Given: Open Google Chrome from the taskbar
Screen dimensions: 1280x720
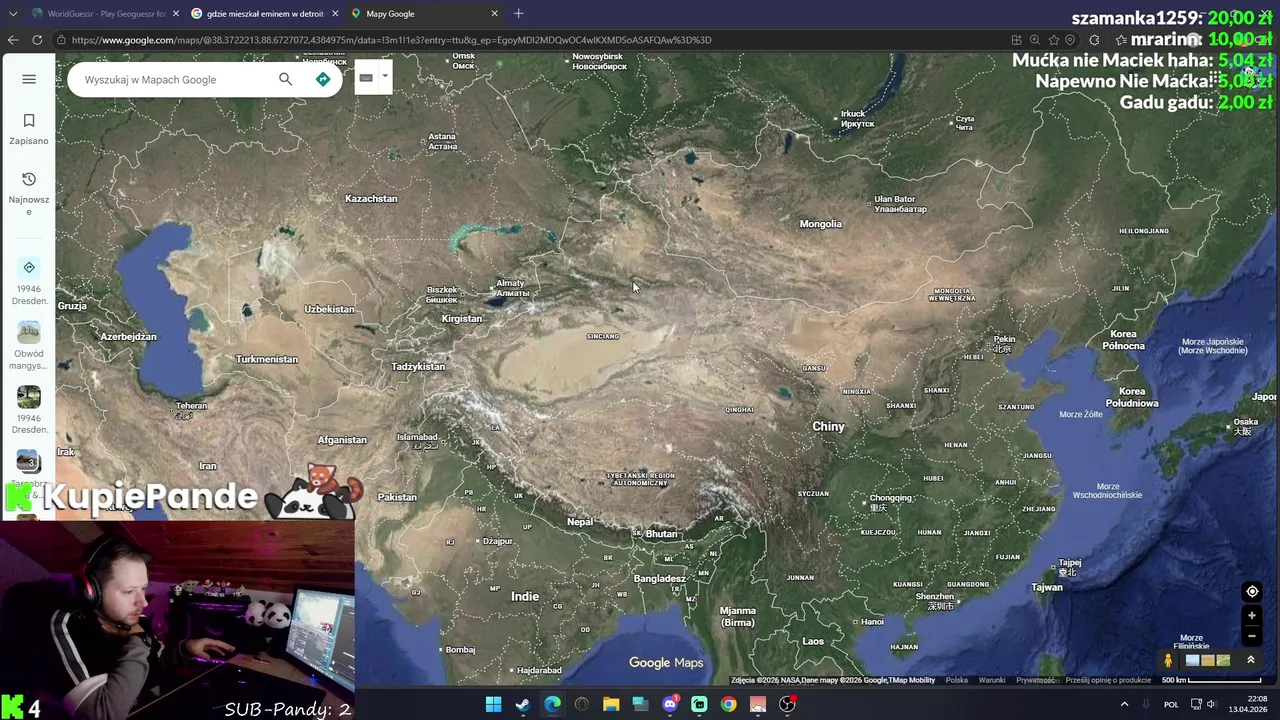Looking at the screenshot, I should [x=729, y=704].
